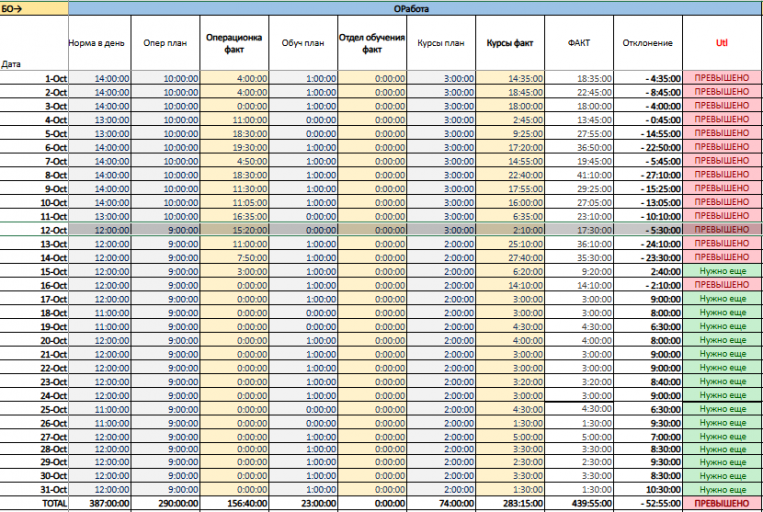This screenshot has width=763, height=512.
Task: Click the 8-Oct ФАКТ value 41:10:00
Action: (x=579, y=175)
